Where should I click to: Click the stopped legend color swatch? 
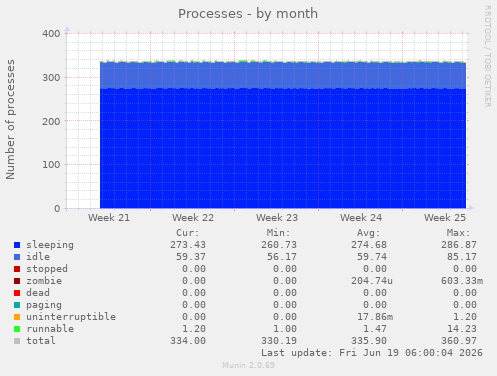tap(17, 269)
